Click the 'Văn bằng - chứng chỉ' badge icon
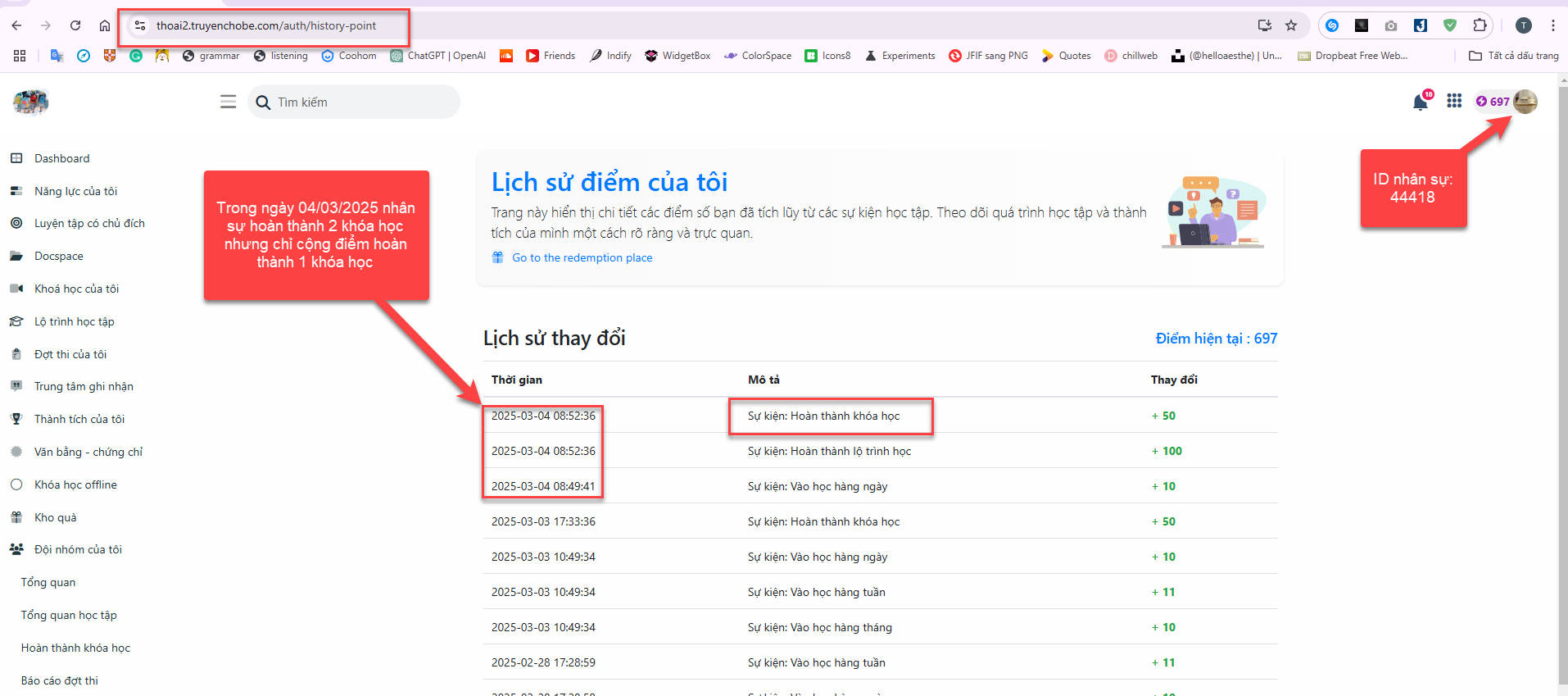 coord(16,452)
